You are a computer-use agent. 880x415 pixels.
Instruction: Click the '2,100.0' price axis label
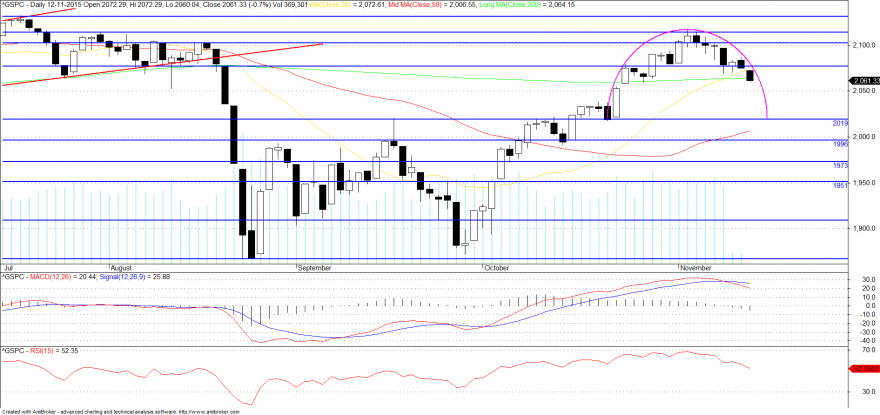click(865, 44)
